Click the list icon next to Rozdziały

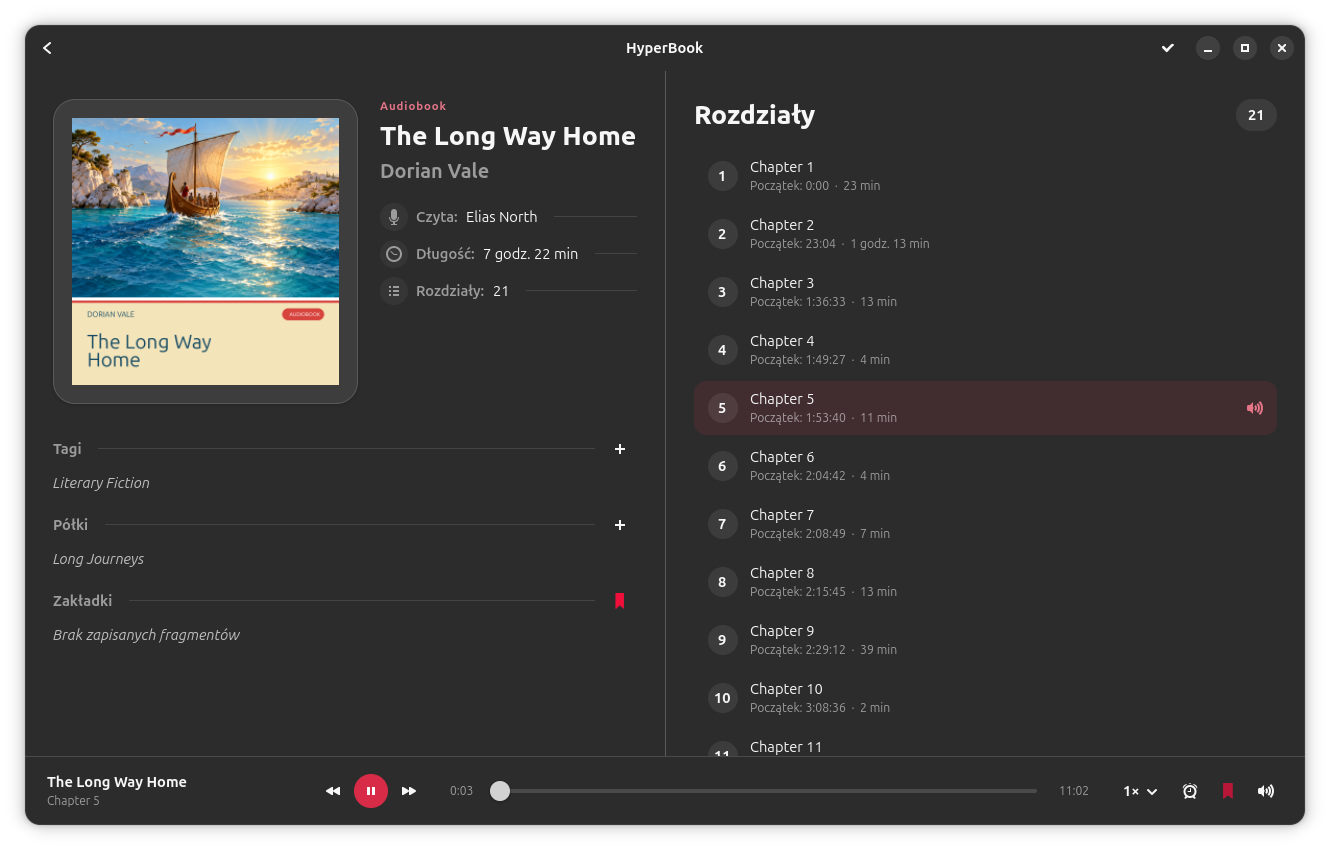394,291
